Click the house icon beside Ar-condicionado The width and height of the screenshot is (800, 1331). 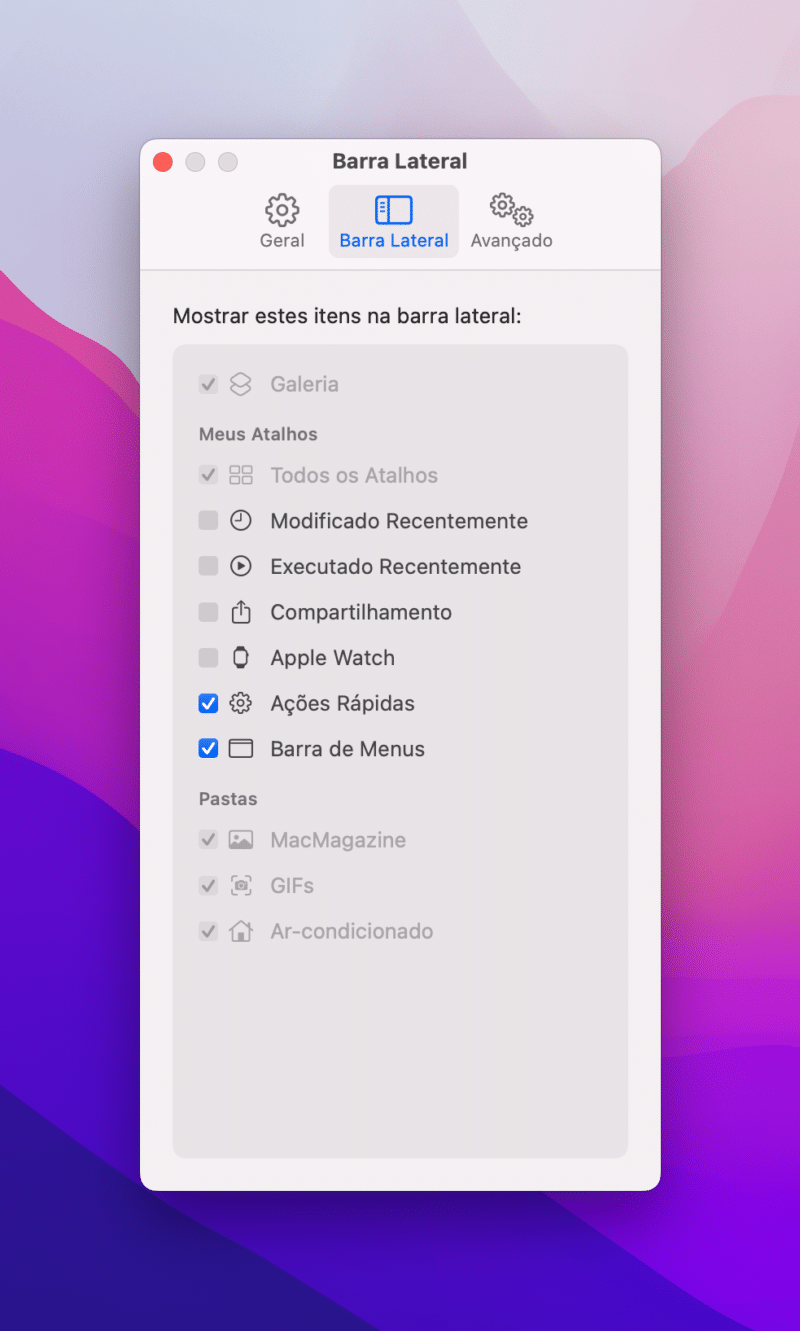[240, 931]
